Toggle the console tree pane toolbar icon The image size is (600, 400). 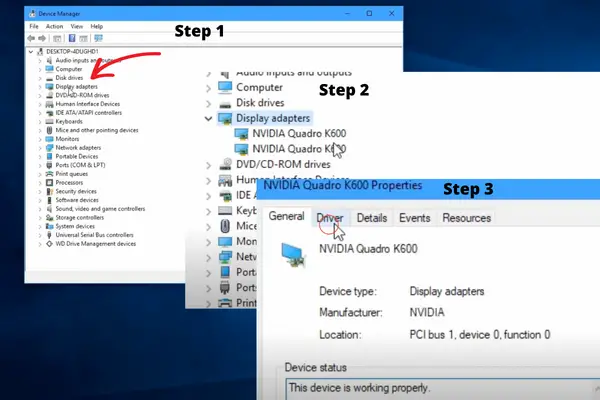[57, 38]
